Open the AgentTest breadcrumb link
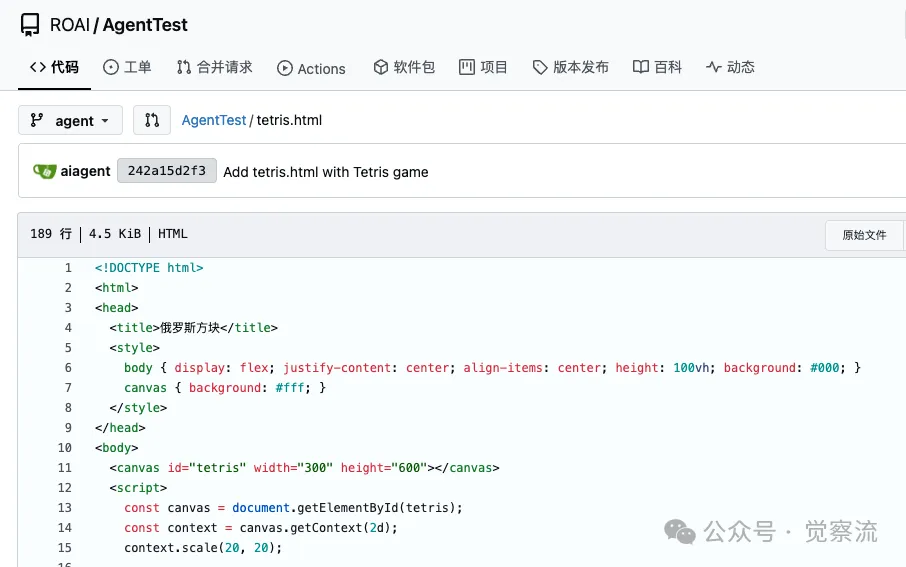 pyautogui.click(x=214, y=120)
